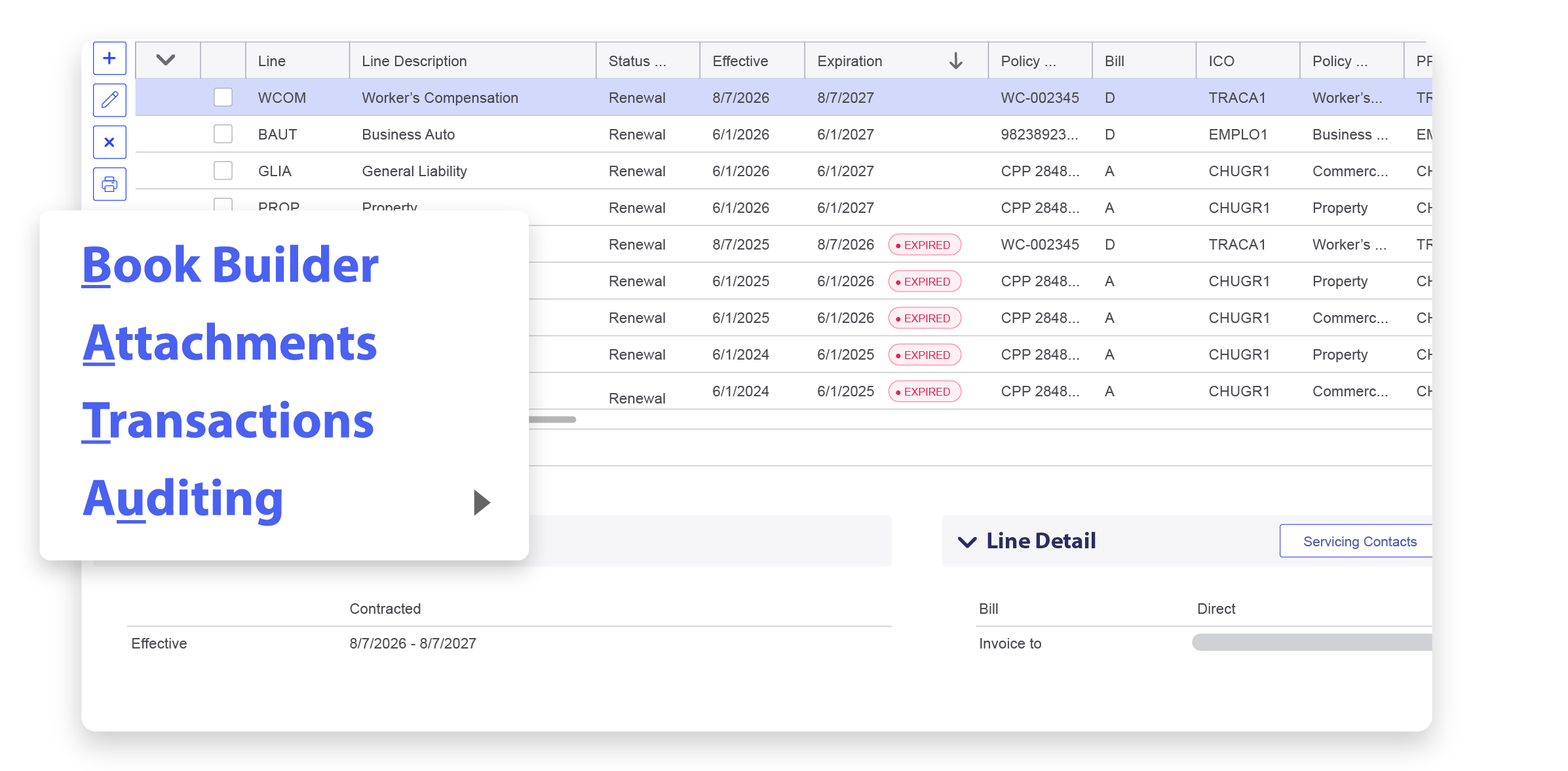The image size is (1568, 771).
Task: Choose Attachments in the popup menu
Action: 229,343
